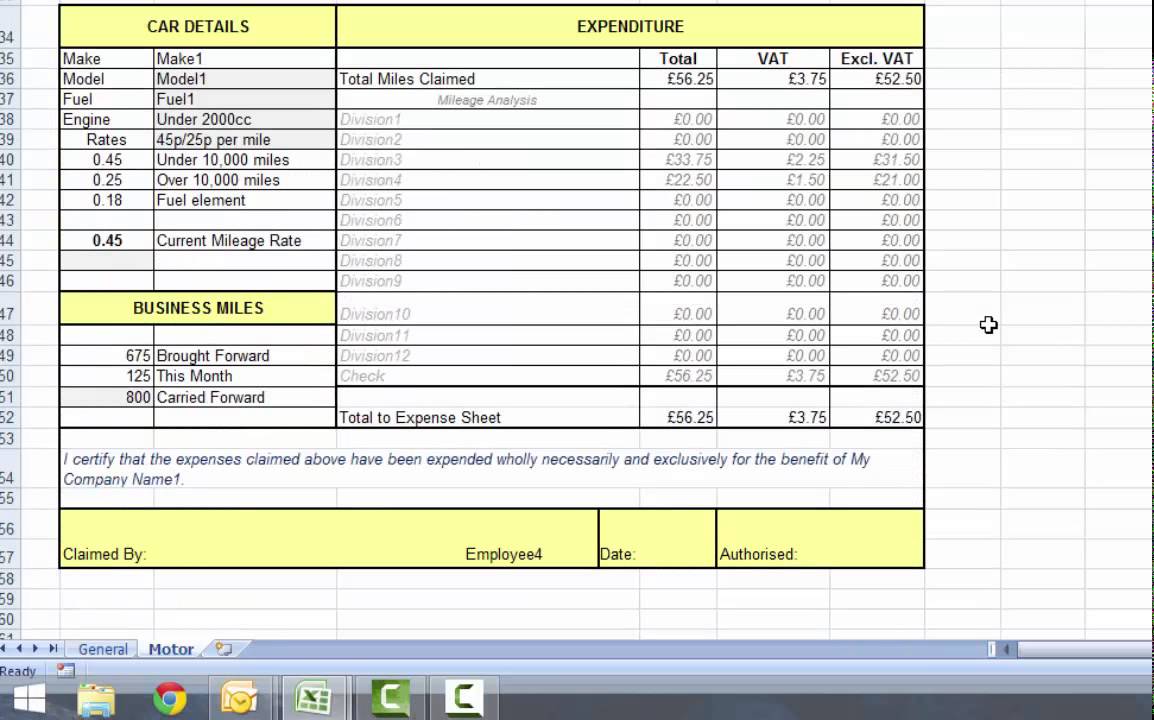Click the Authorised field cell

coord(820,538)
